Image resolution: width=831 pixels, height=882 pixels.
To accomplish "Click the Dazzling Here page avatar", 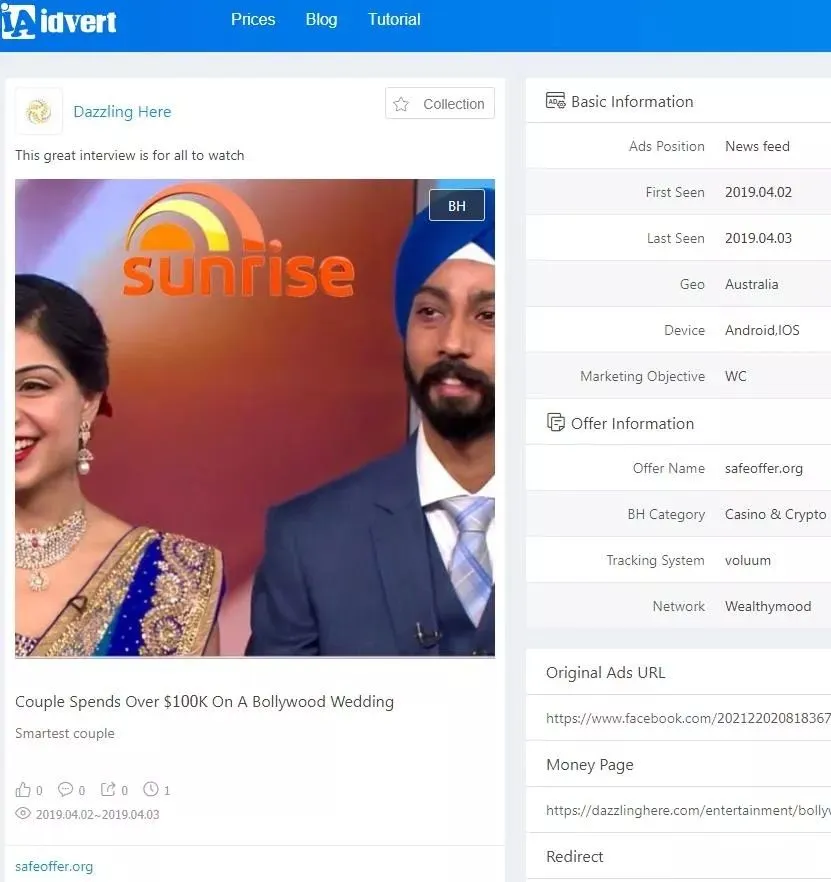I will tap(39, 111).
